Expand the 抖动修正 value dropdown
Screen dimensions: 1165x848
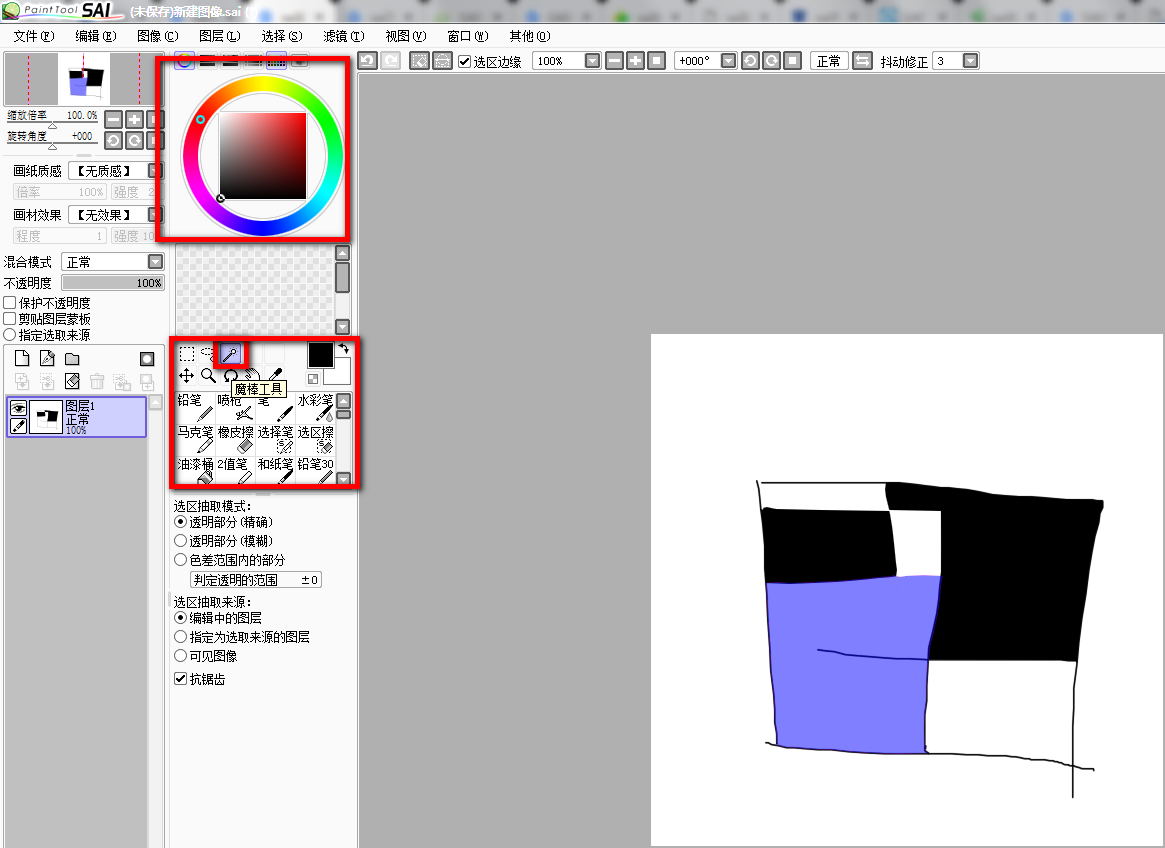click(x=969, y=61)
